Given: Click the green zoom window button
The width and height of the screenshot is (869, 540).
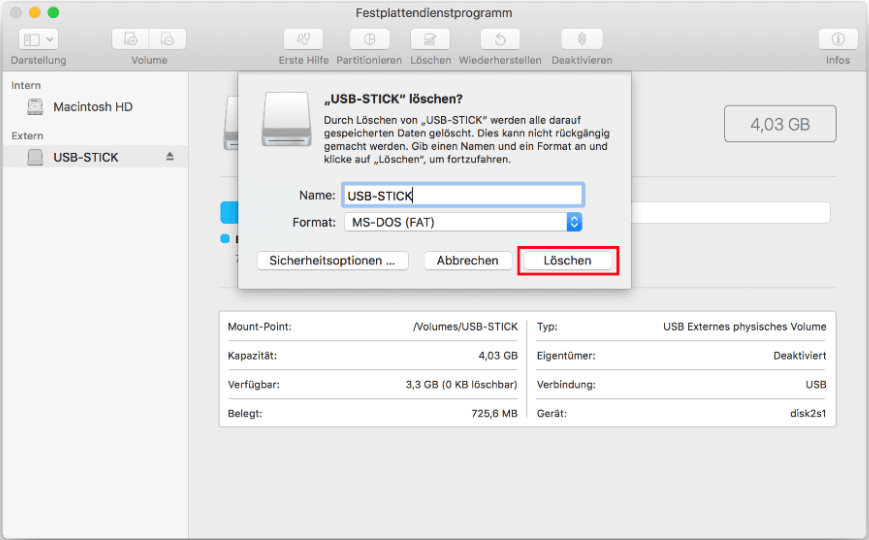Looking at the screenshot, I should 53,12.
